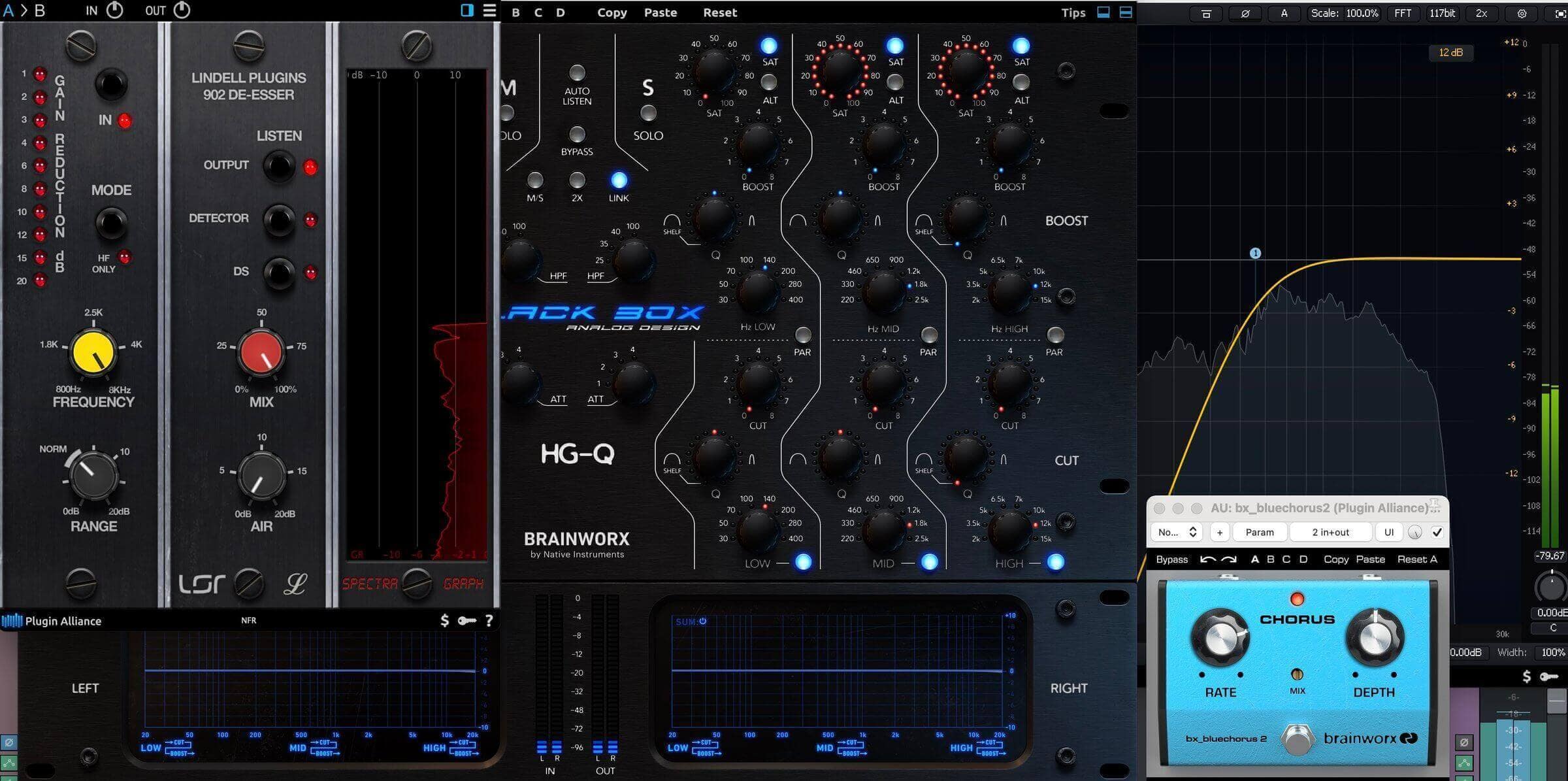Screen dimensions: 1568x781
Task: Open the settings gear in the EQ analyzer toolbar
Action: click(x=1522, y=13)
